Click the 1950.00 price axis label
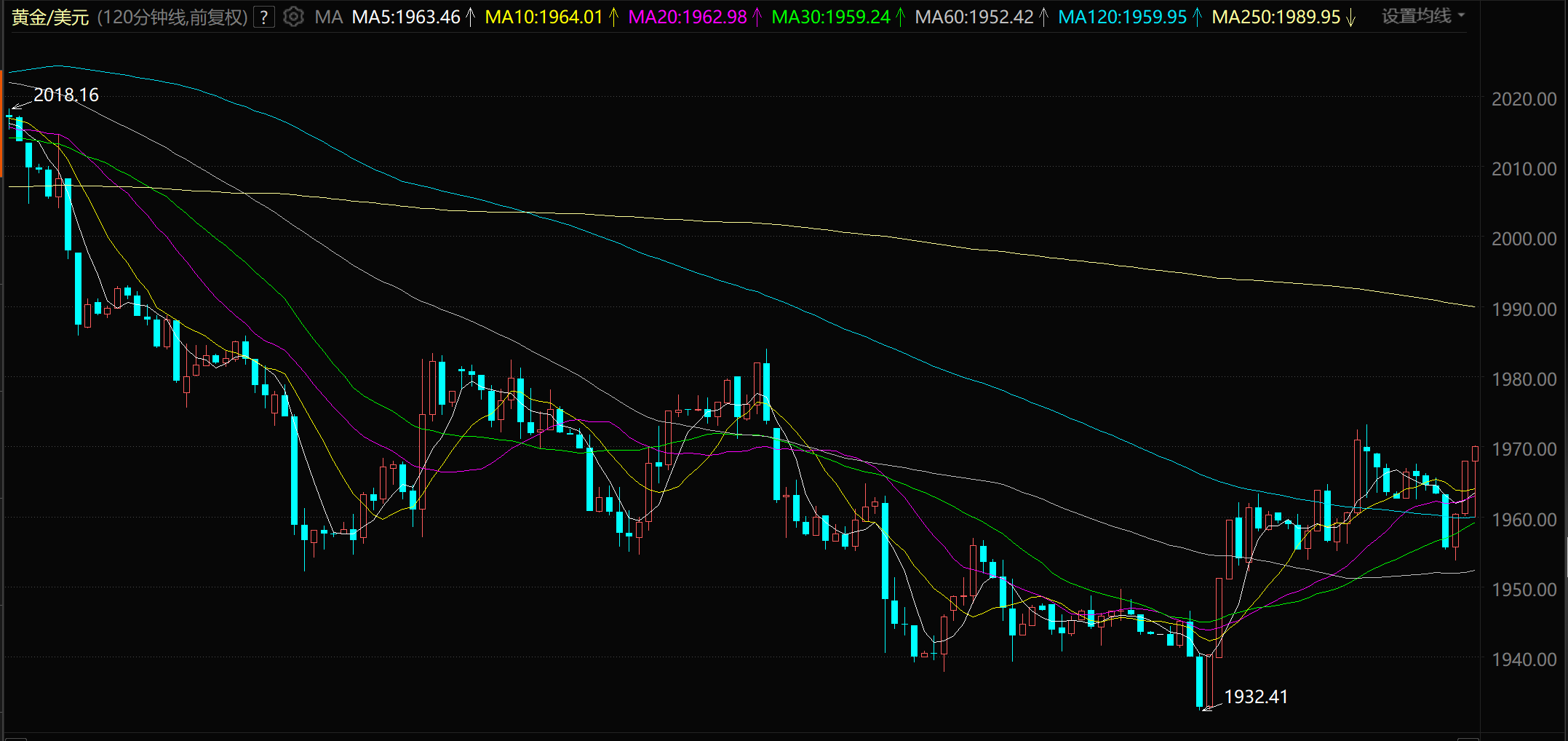 tap(1524, 590)
